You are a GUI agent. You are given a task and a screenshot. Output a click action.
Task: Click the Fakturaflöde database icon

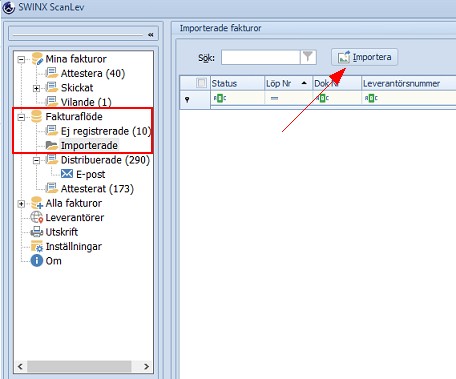[x=37, y=116]
